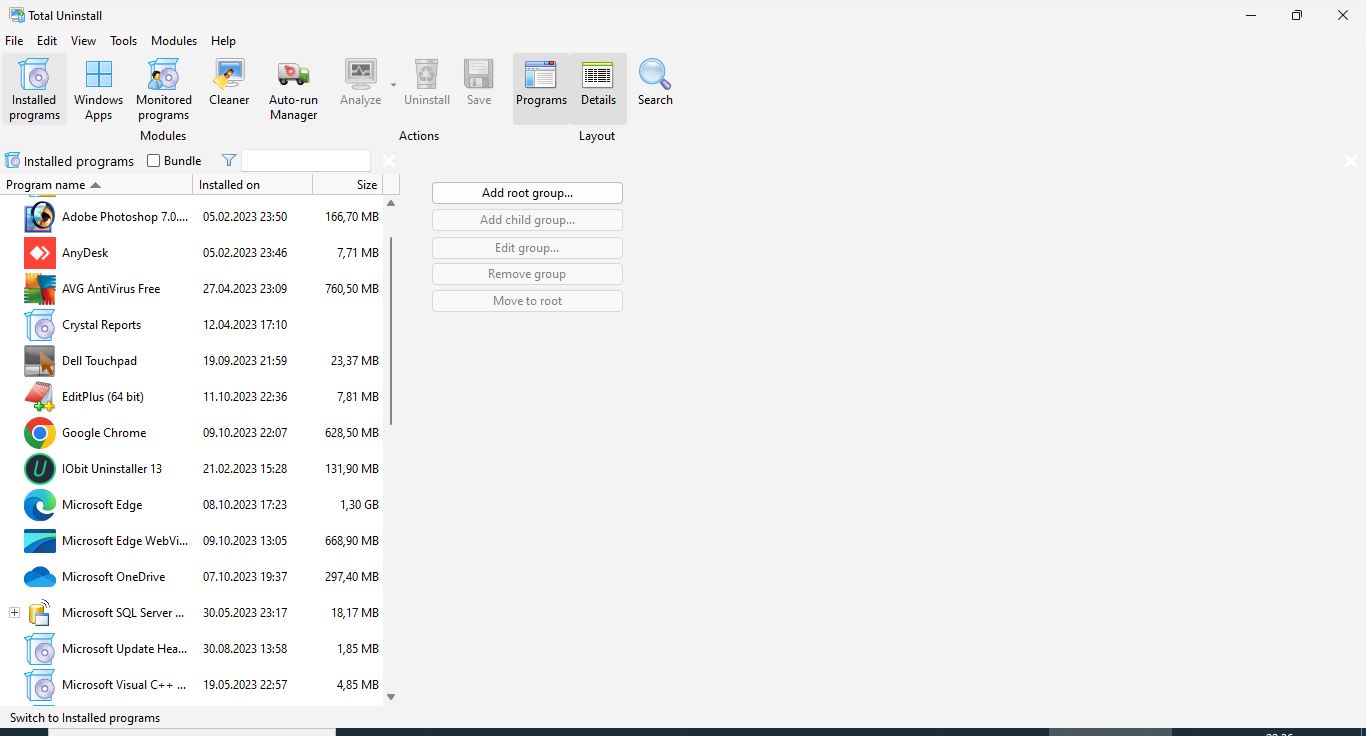Viewport: 1366px width, 736px height.
Task: Select the Adobe Photoshop 7.0 icon
Action: click(x=40, y=217)
